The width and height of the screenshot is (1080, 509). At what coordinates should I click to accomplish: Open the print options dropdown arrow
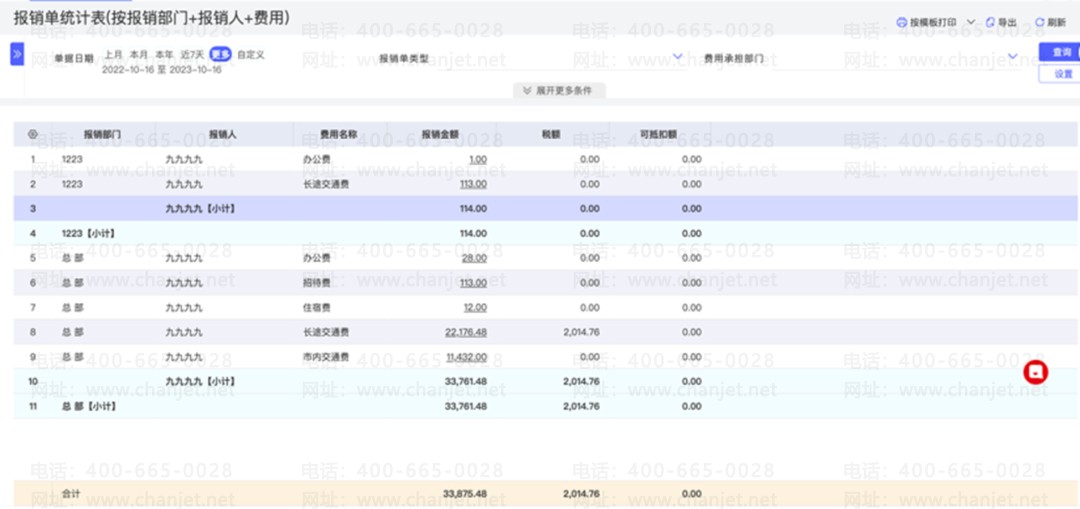[970, 22]
